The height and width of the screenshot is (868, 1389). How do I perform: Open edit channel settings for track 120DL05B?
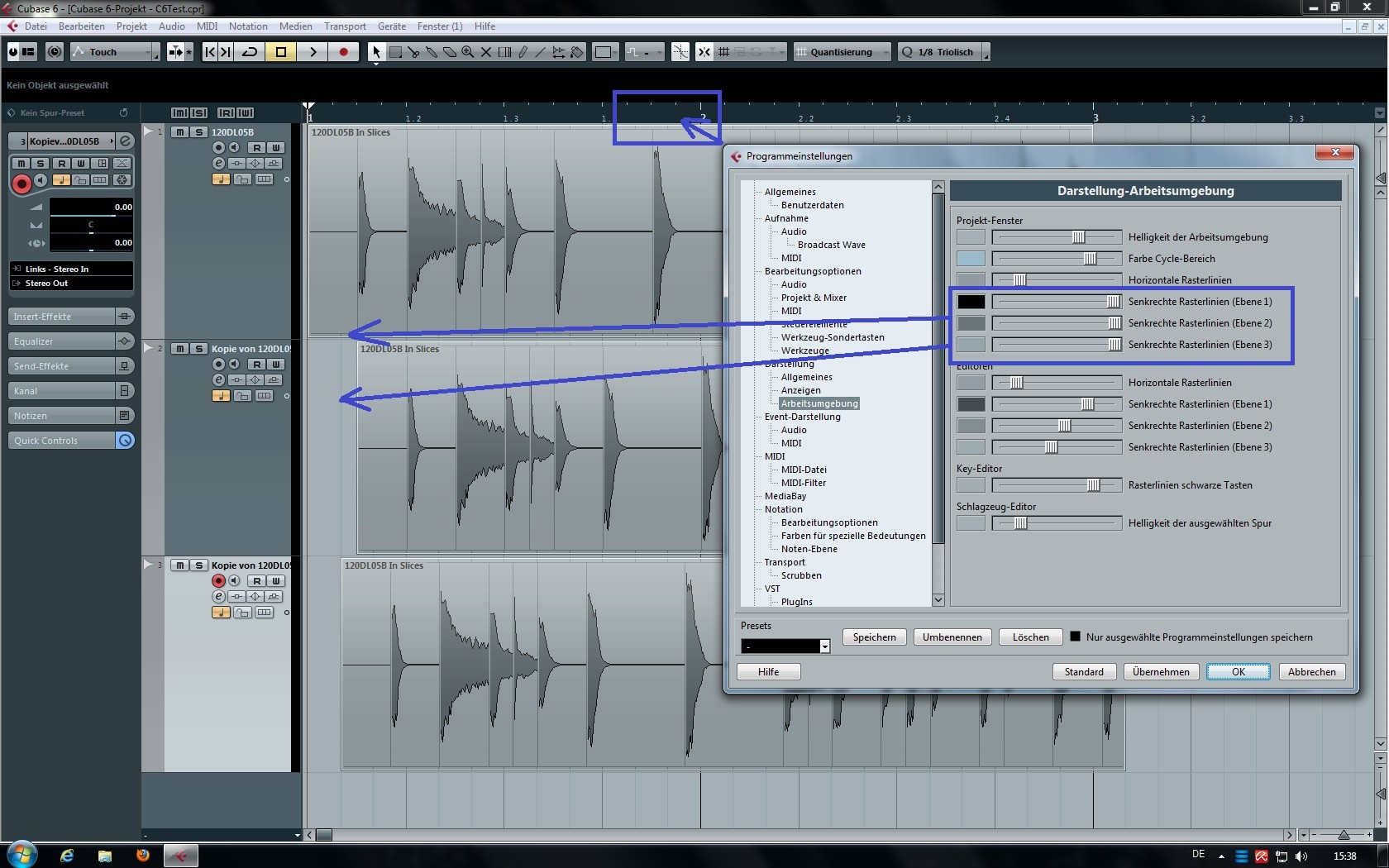[218, 163]
